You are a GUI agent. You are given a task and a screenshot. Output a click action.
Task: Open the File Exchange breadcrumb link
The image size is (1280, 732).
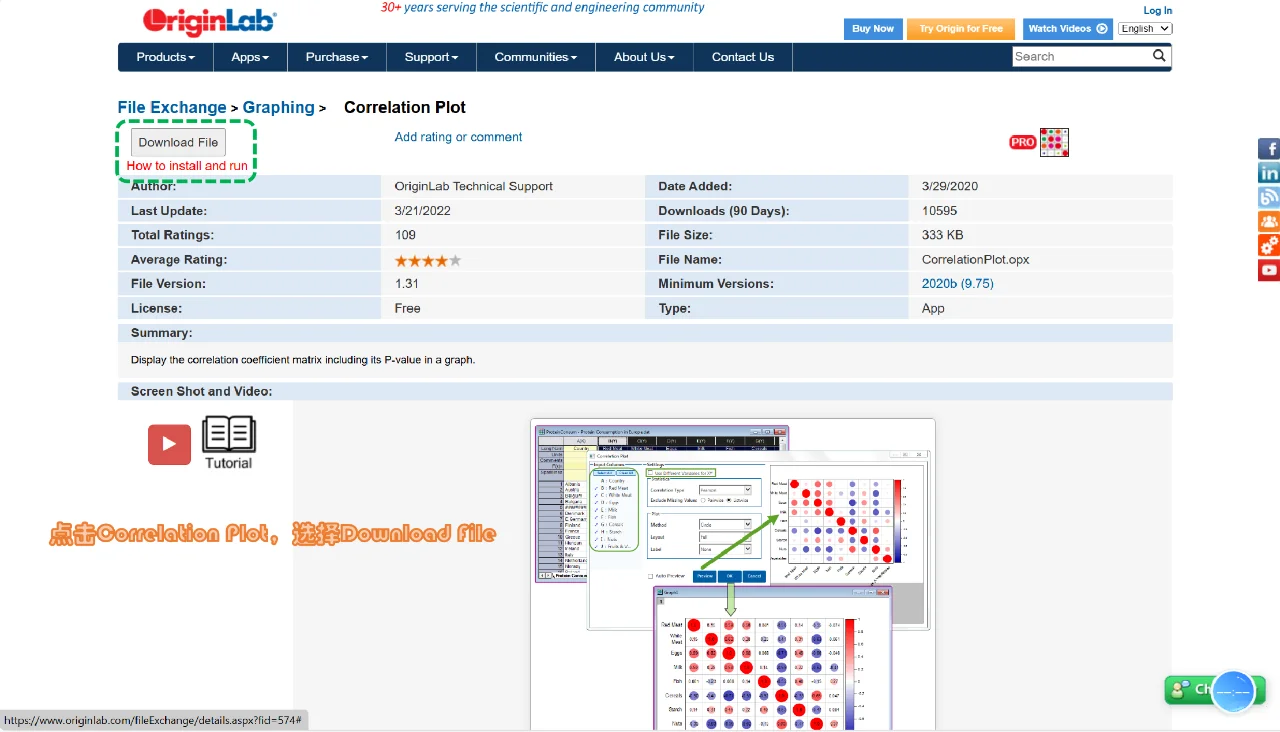[172, 107]
